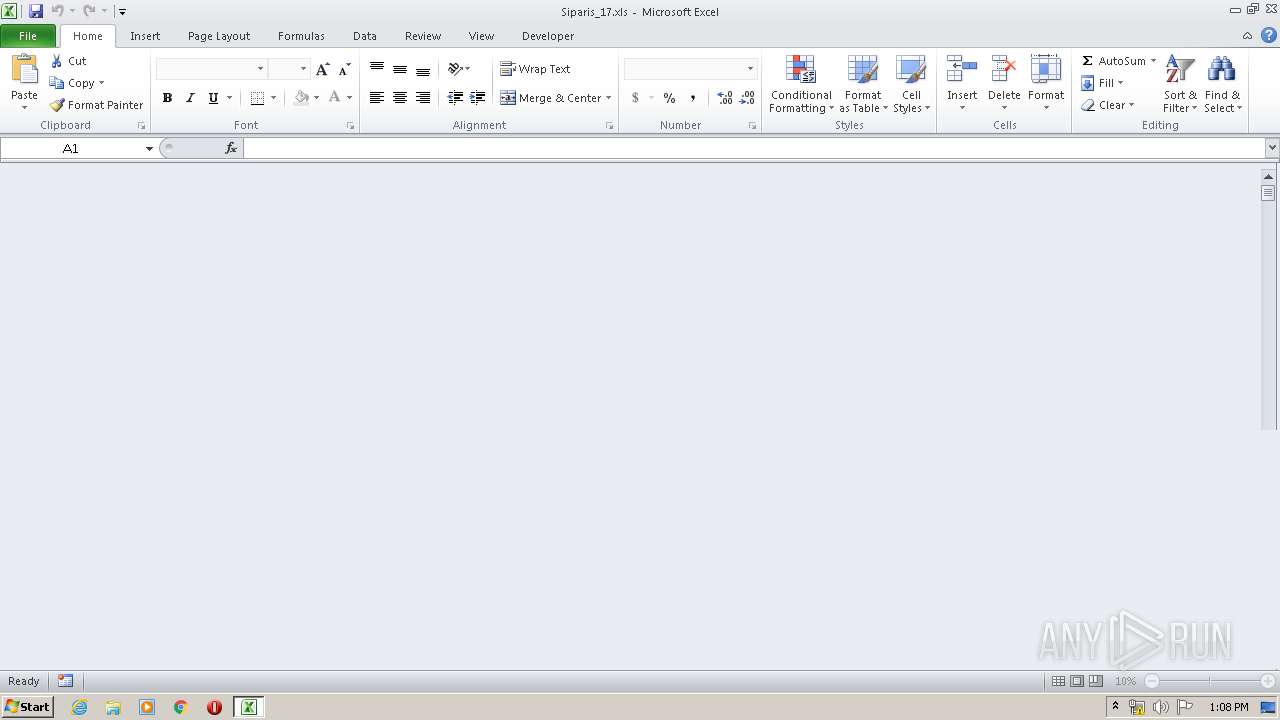Viewport: 1280px width, 720px height.
Task: Switch to Page Layout view button
Action: pos(1077,681)
